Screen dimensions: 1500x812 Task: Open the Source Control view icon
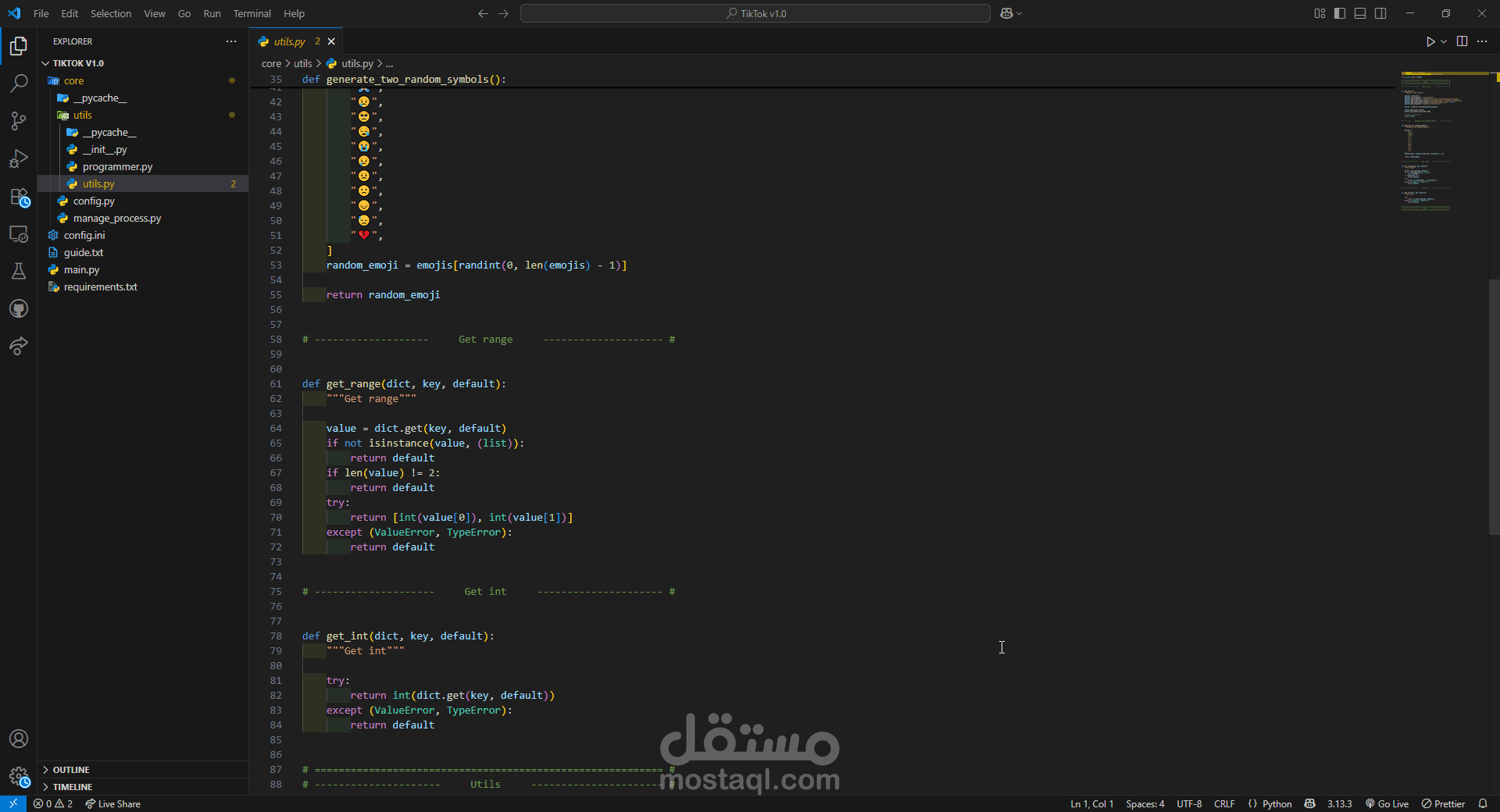tap(19, 120)
